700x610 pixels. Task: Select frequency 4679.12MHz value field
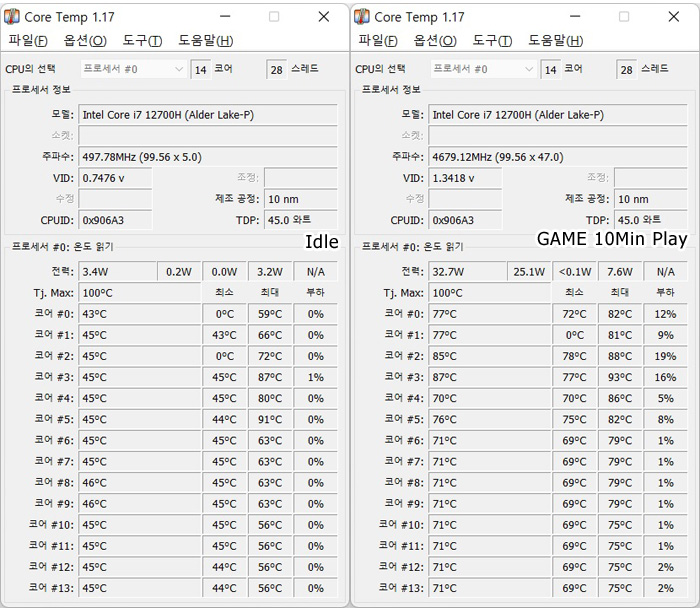click(x=558, y=157)
